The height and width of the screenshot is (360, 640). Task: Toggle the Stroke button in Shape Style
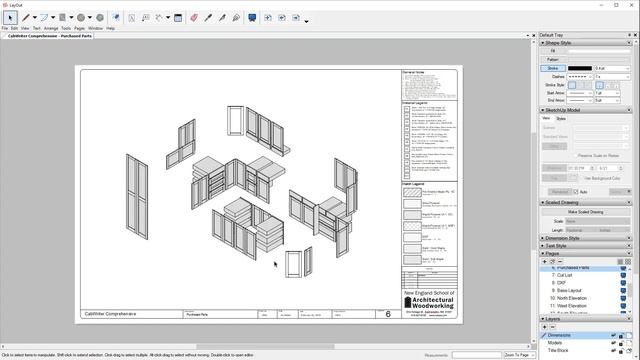553,68
